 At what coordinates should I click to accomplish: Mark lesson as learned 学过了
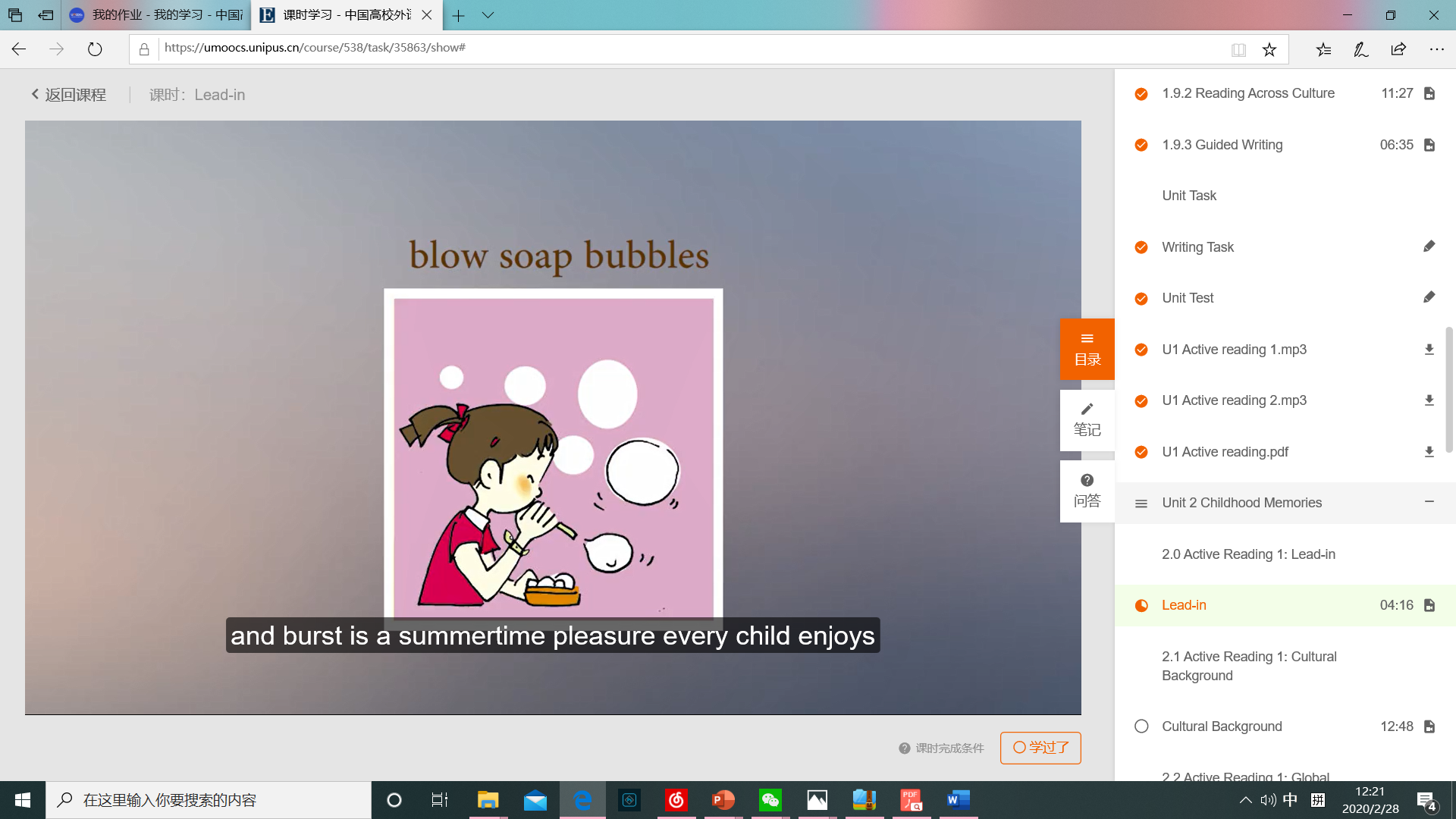tap(1040, 748)
